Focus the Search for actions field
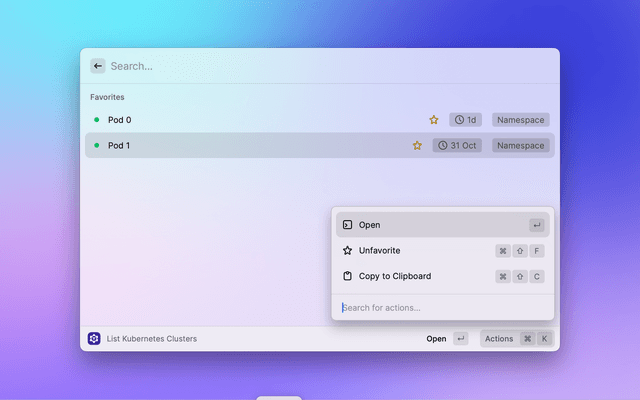 coord(440,307)
